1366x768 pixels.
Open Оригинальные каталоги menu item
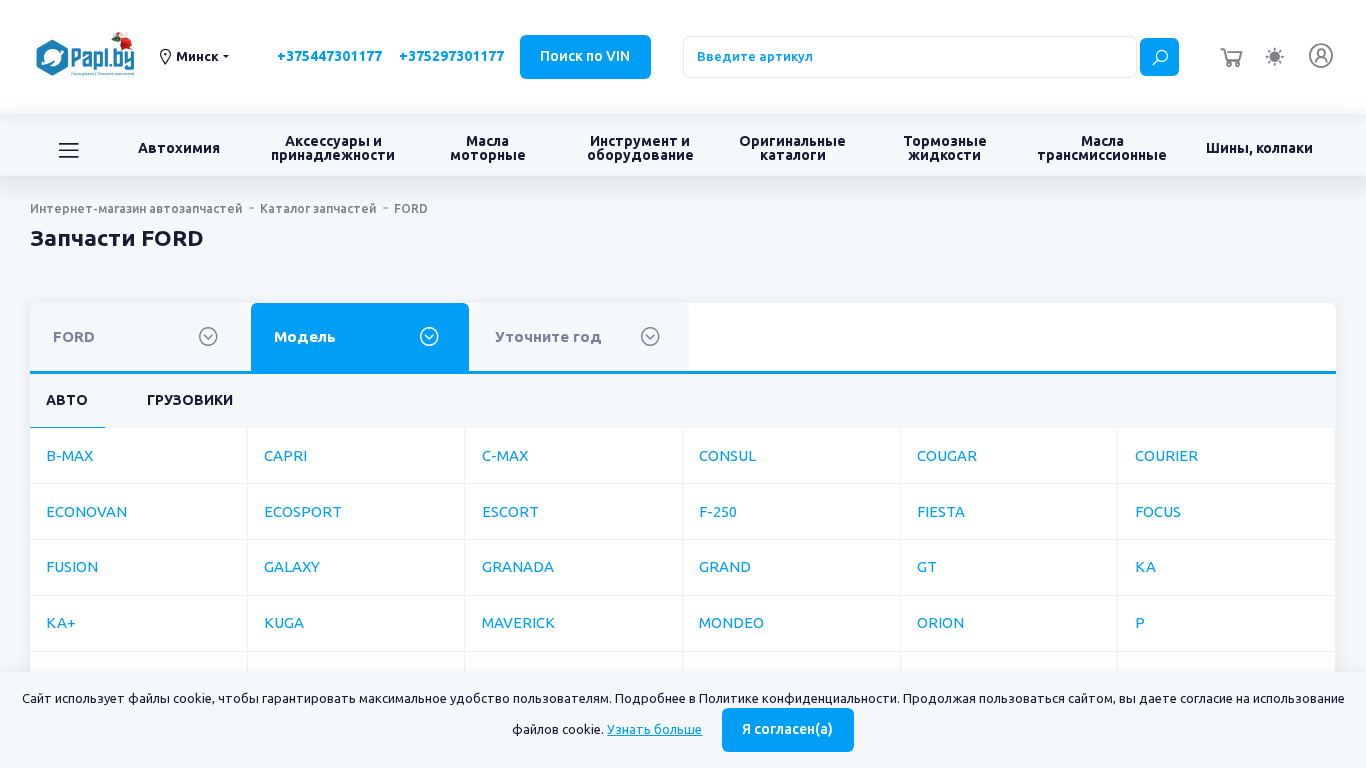click(792, 148)
